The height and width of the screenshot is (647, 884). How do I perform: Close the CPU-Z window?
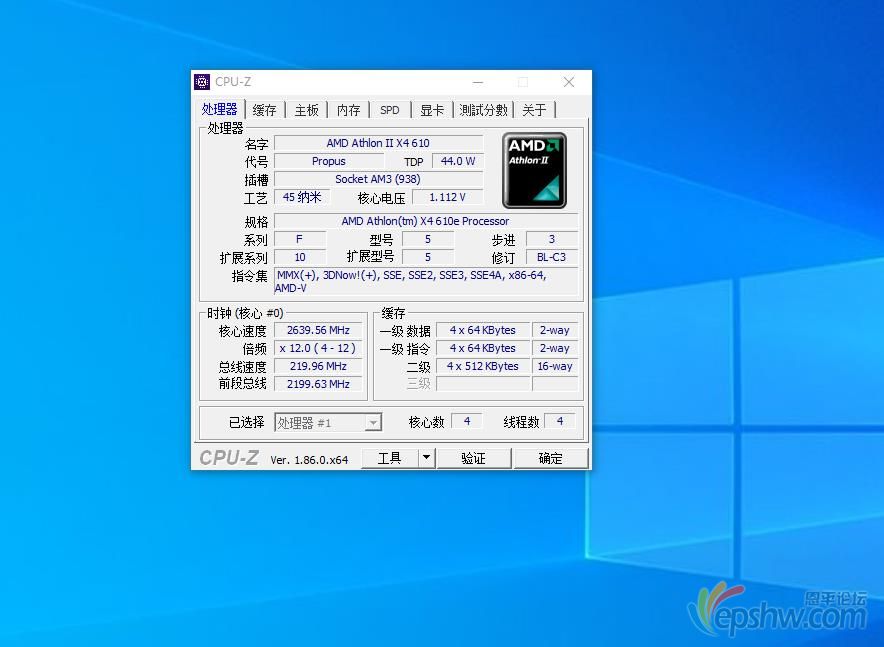click(x=569, y=82)
